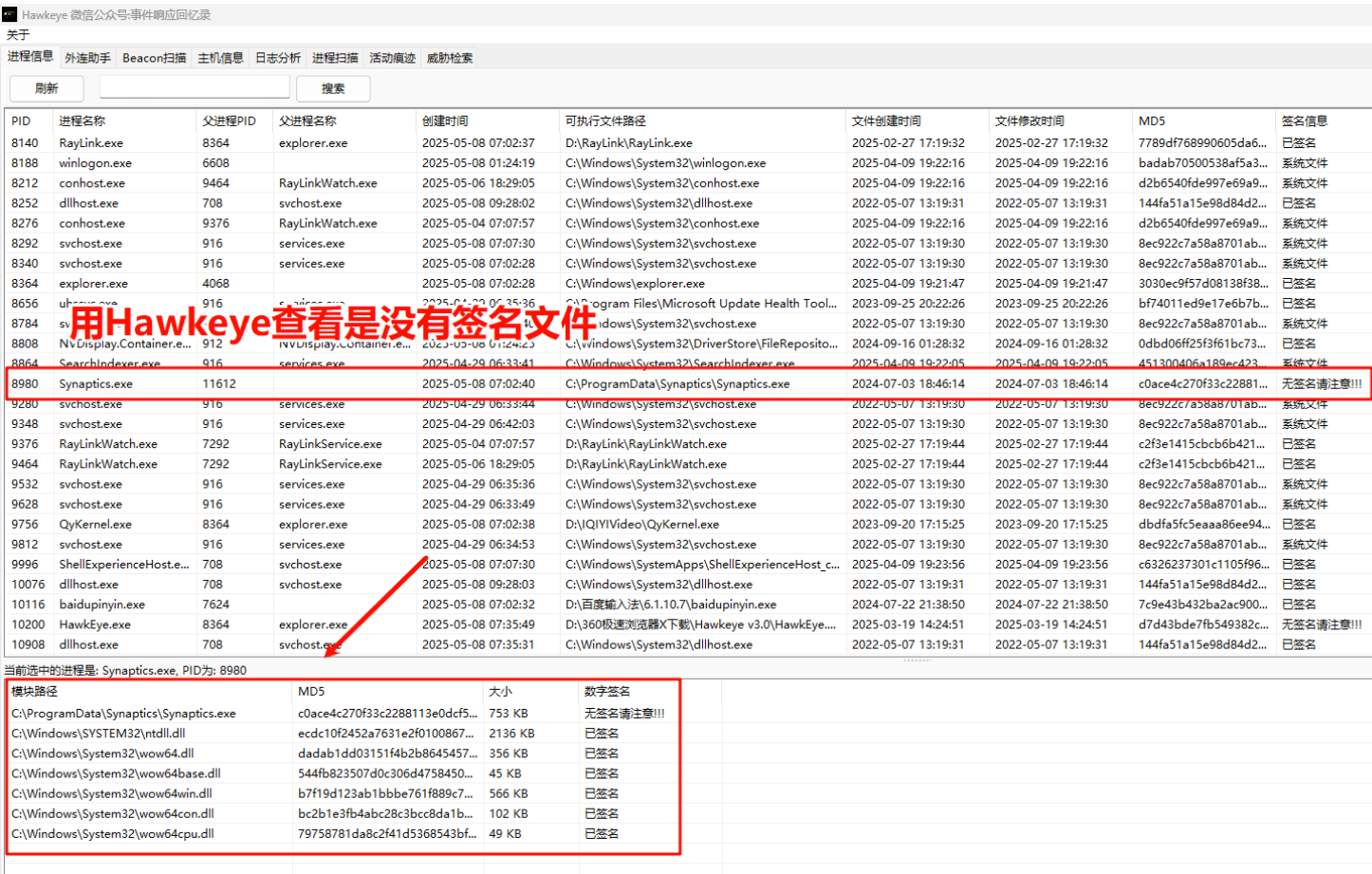Select the wow64cpu.dll module row
The image size is (1372, 874).
[x=364, y=833]
